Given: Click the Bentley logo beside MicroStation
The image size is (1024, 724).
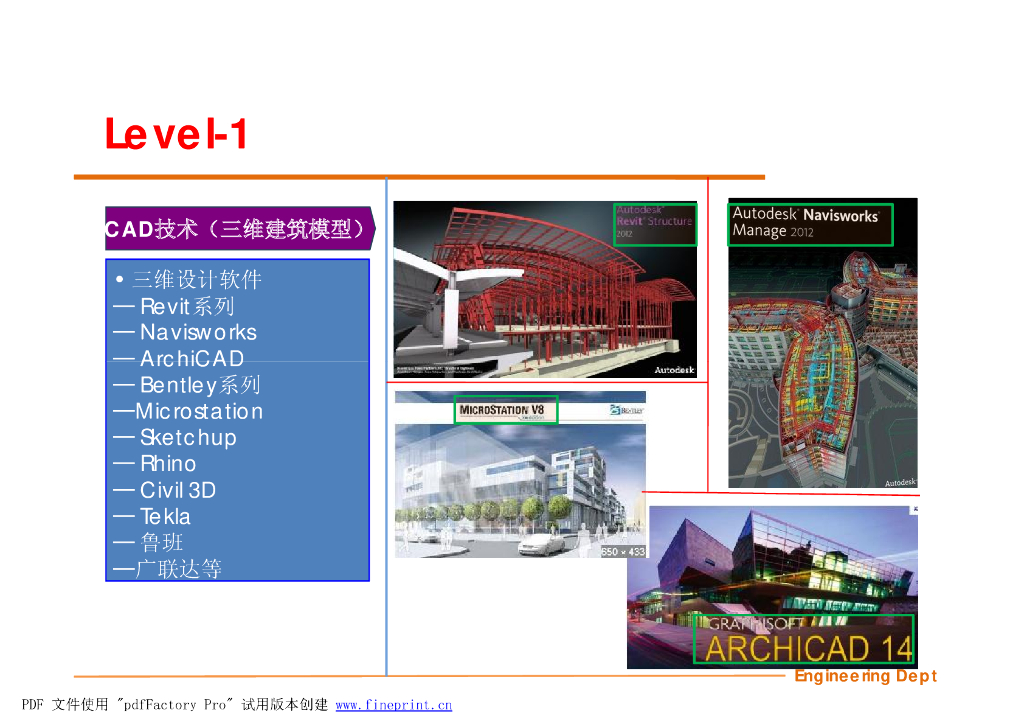Looking at the screenshot, I should tap(626, 410).
